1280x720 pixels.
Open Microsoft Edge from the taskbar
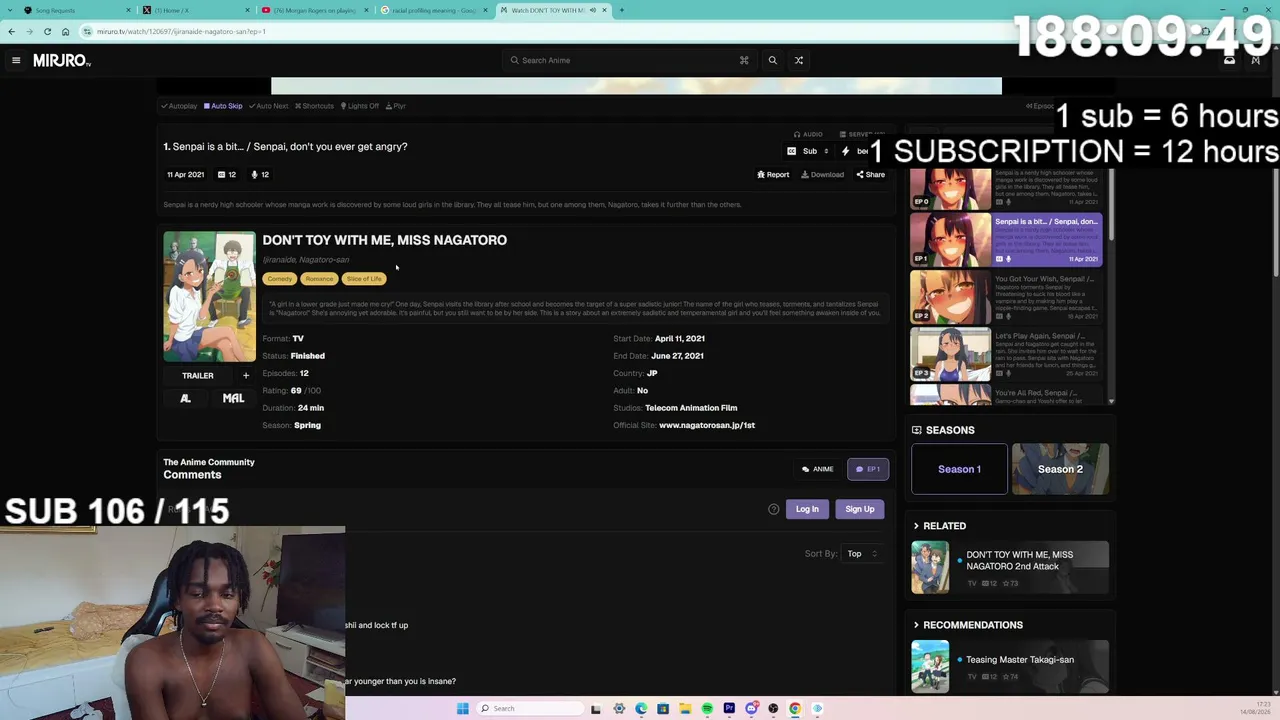[x=641, y=709]
